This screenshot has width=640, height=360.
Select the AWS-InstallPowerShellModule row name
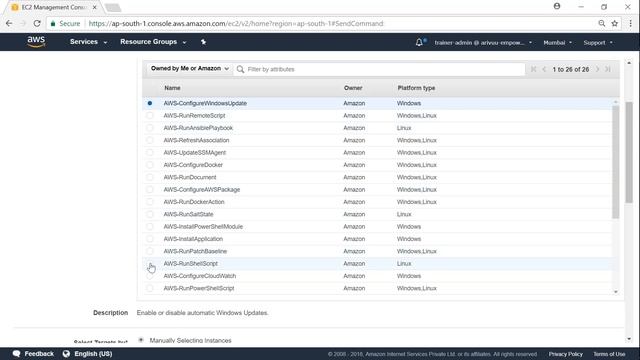(x=203, y=227)
